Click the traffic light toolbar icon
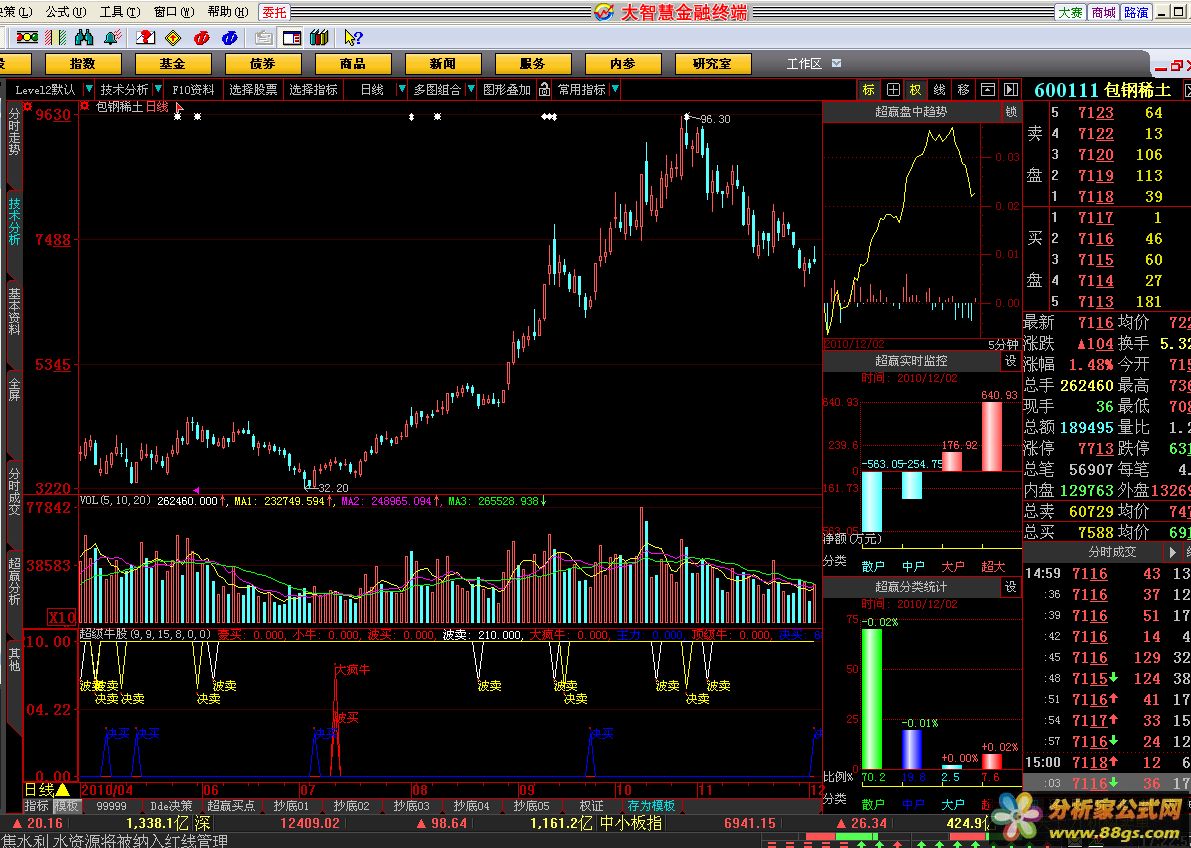Screen dimensions: 1191x848 pyautogui.click(x=28, y=37)
